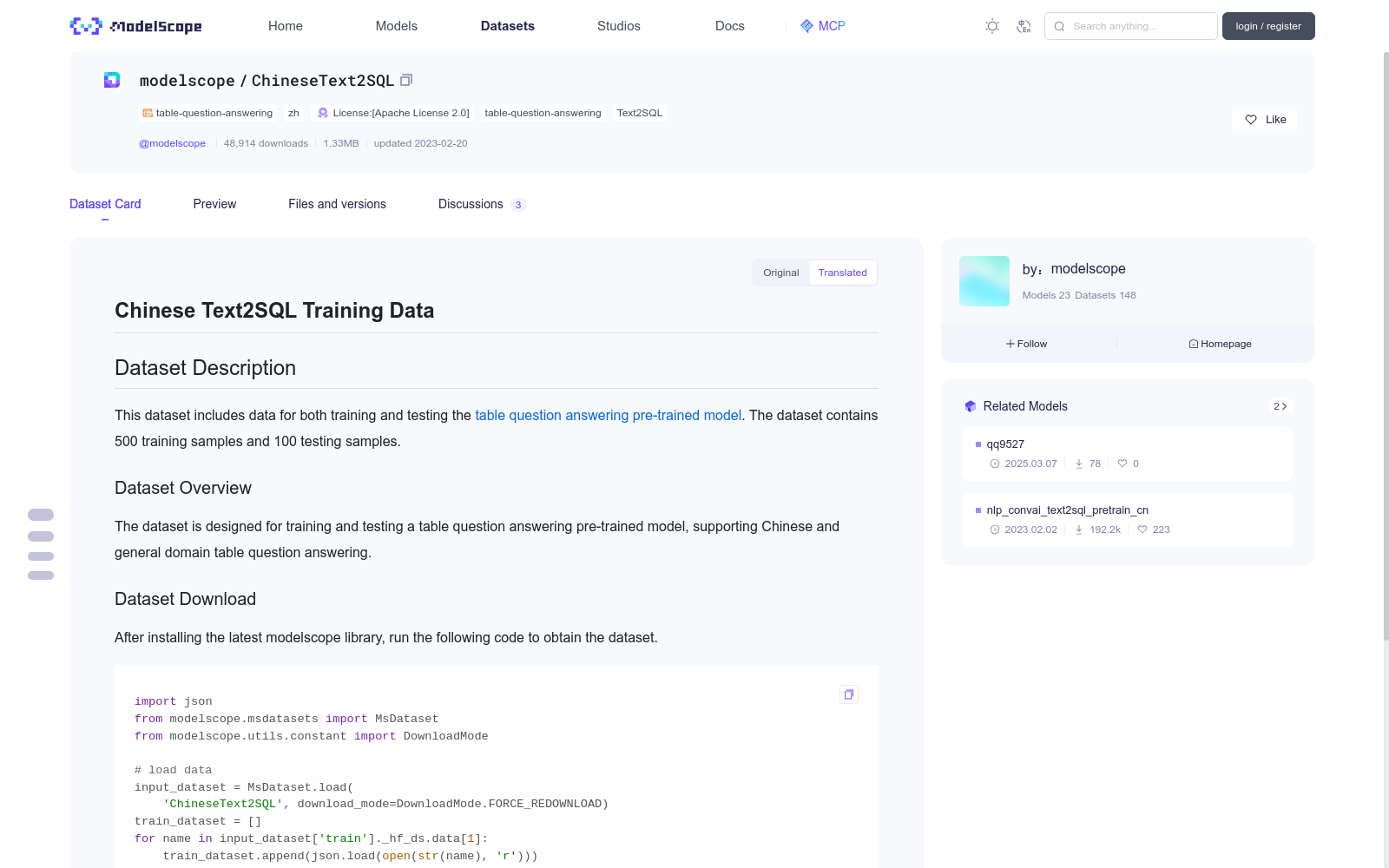Screen dimensions: 1389x868
Task: Click the login / register button
Action: click(x=1268, y=26)
